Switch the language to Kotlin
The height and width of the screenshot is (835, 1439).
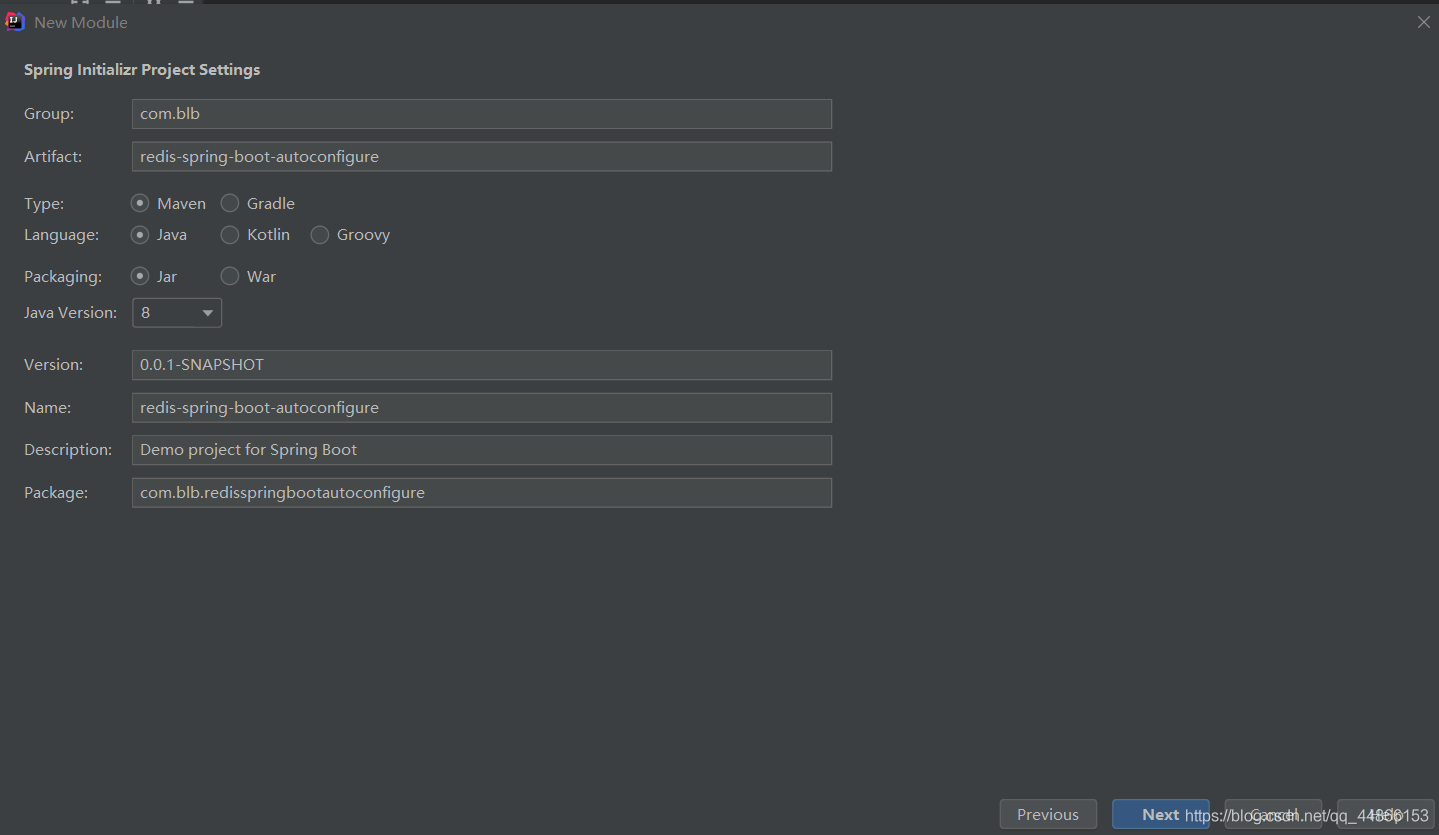tap(231, 235)
